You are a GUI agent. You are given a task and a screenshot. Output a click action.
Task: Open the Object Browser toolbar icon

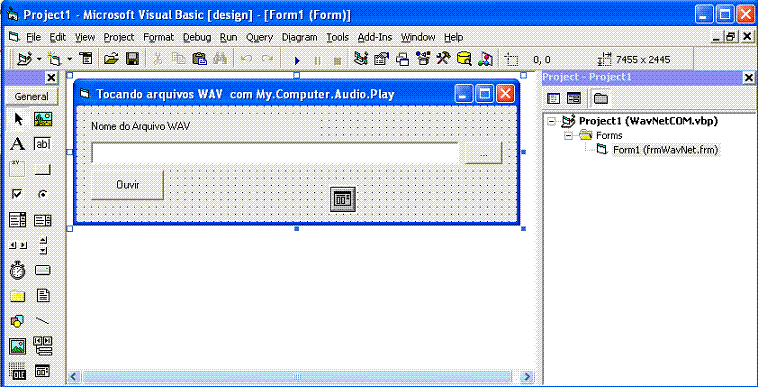click(423, 59)
